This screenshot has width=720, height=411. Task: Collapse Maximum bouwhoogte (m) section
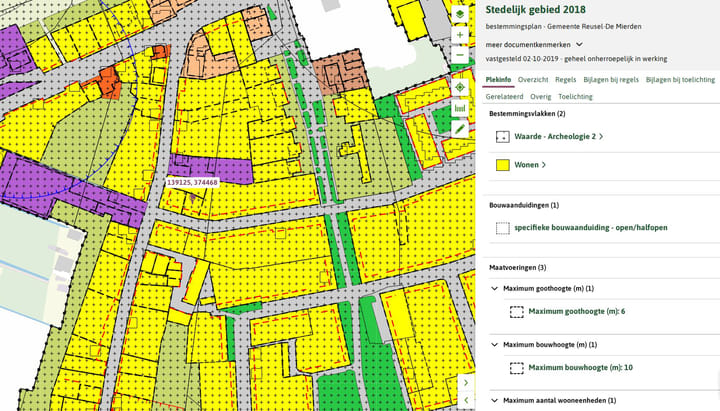494,344
